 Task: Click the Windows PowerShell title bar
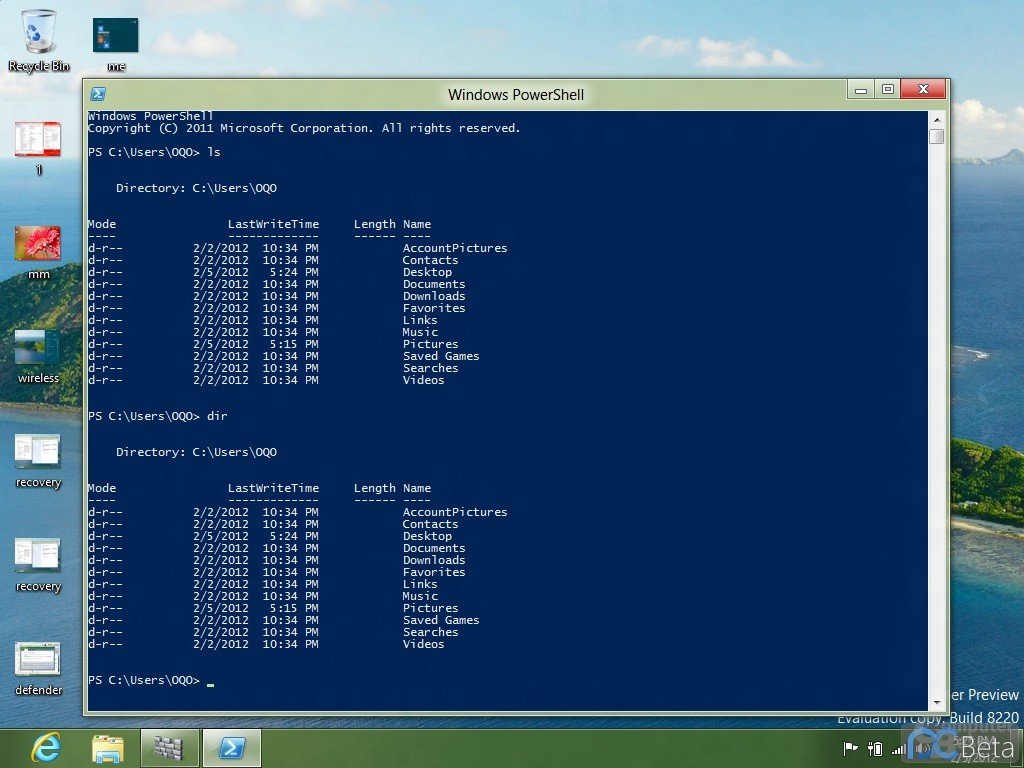pos(515,94)
